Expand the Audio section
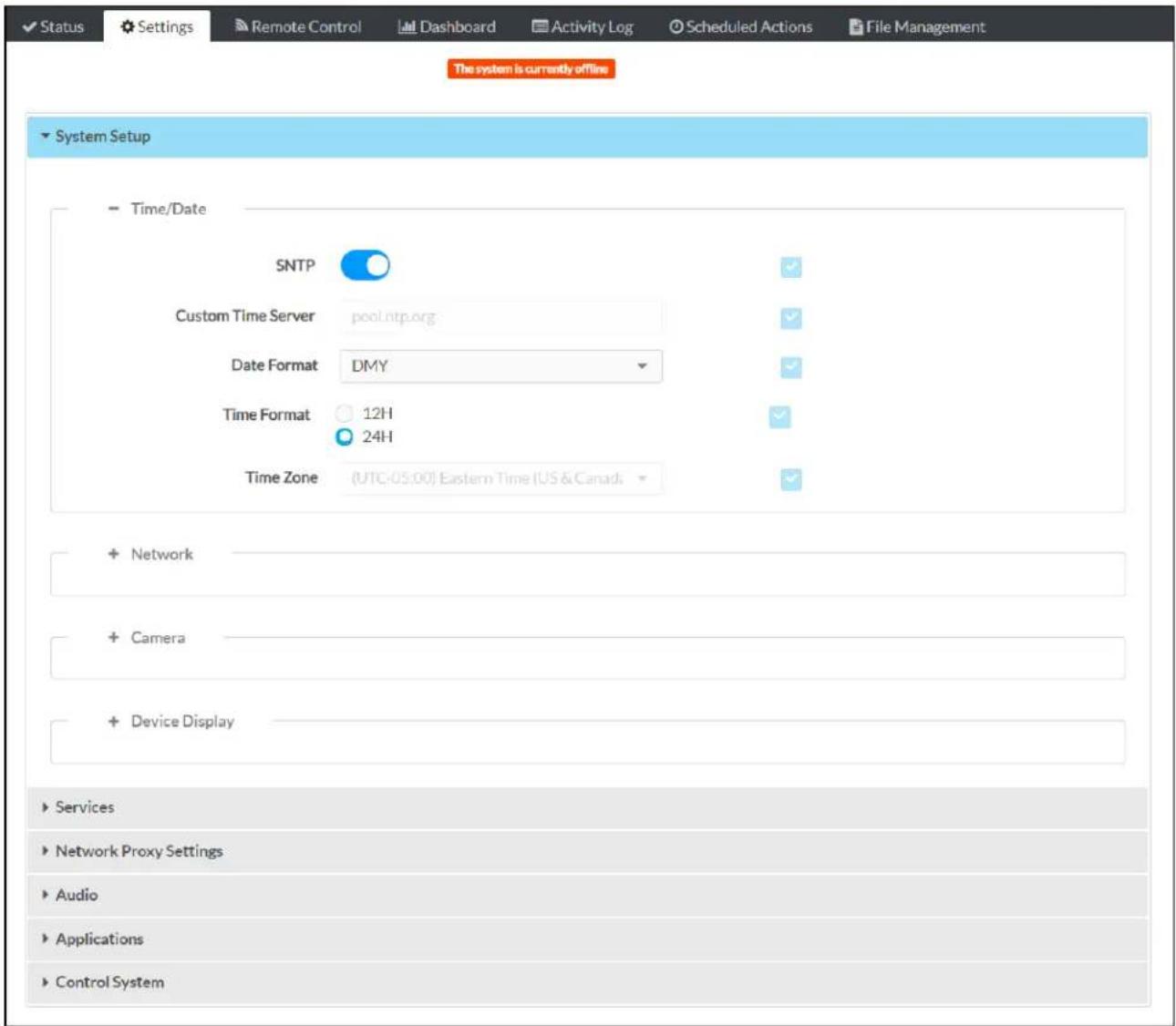 (587, 895)
